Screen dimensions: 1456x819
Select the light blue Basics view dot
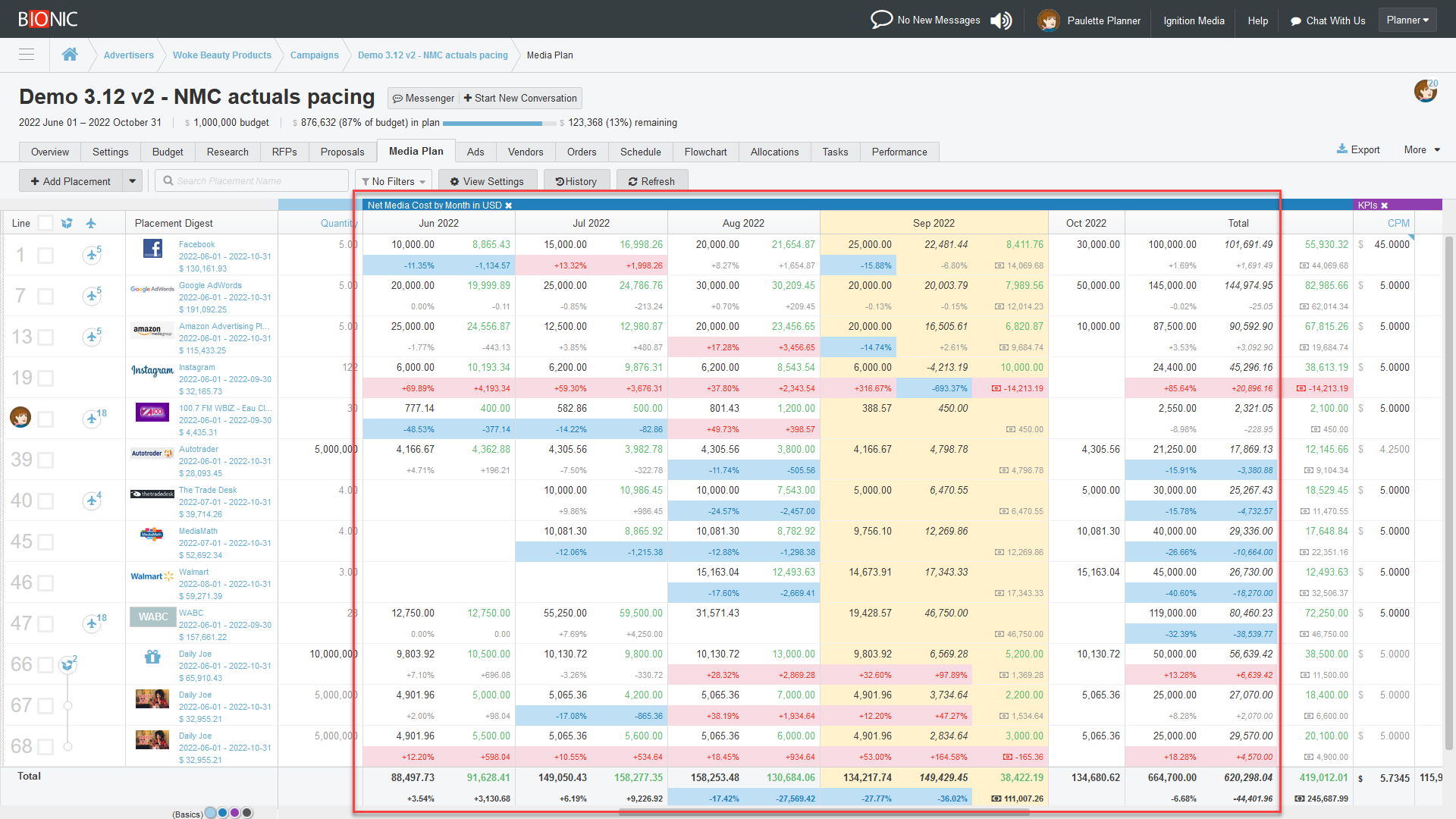[211, 812]
